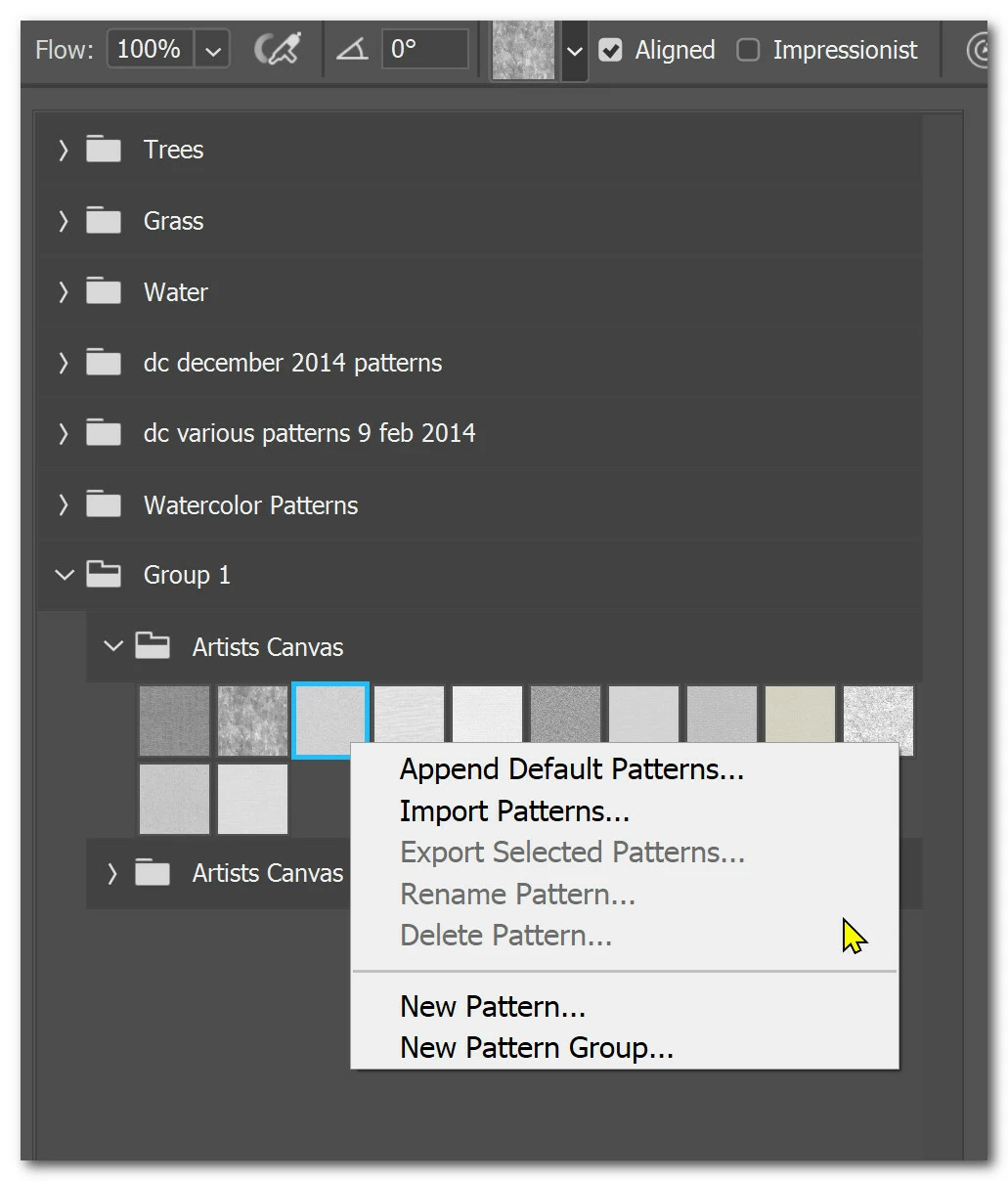Select New Pattern Group menu entry
The height and width of the screenshot is (1181, 1008).
click(x=537, y=1048)
